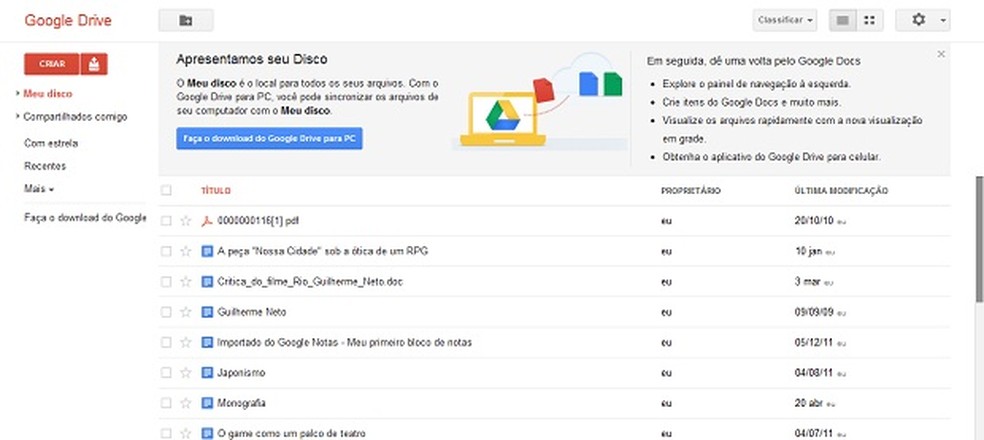Click the doc icon beside Guilherme Neto
984x440 pixels.
pos(206,312)
